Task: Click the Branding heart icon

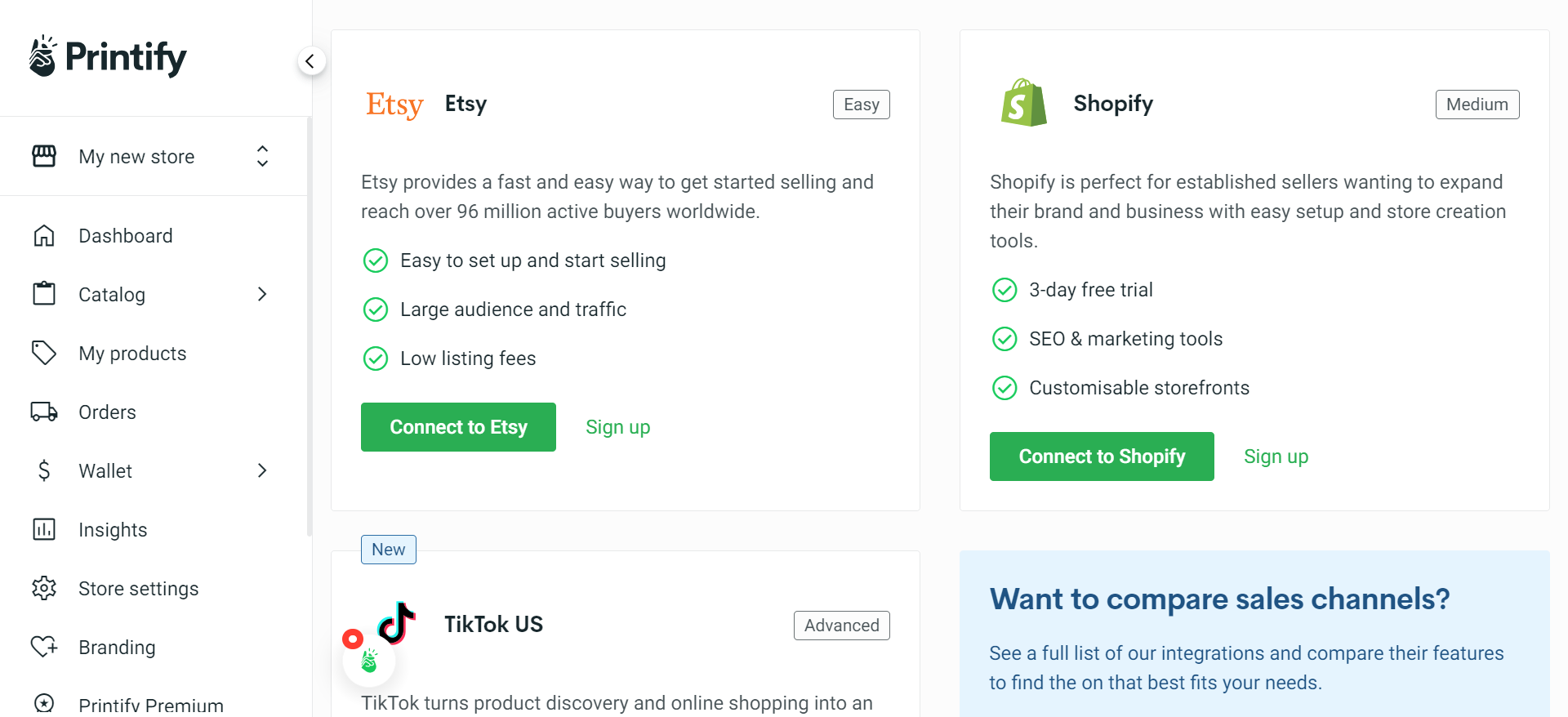Action: 44,648
